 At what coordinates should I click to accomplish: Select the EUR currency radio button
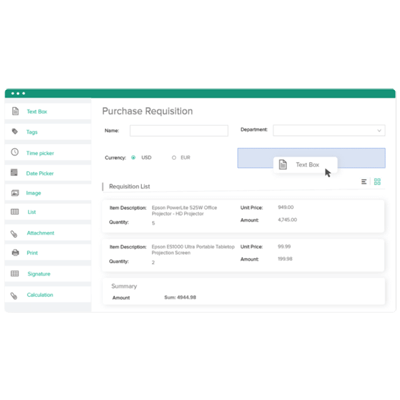point(174,158)
